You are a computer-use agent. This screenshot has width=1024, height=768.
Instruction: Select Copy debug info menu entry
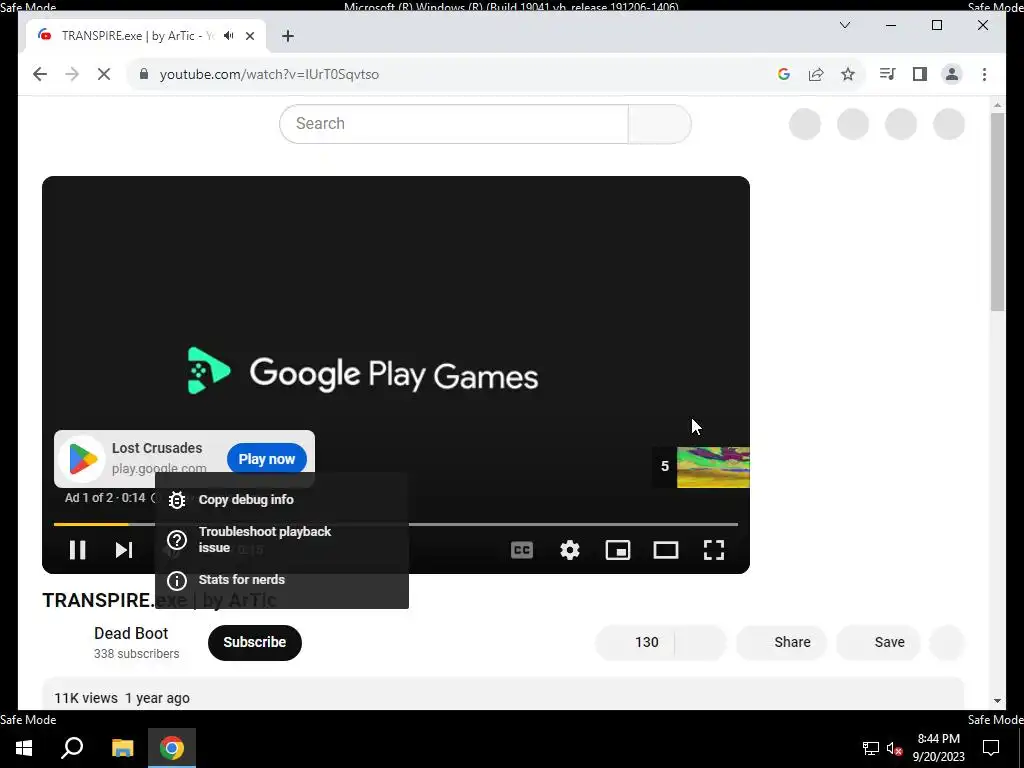coord(281,500)
